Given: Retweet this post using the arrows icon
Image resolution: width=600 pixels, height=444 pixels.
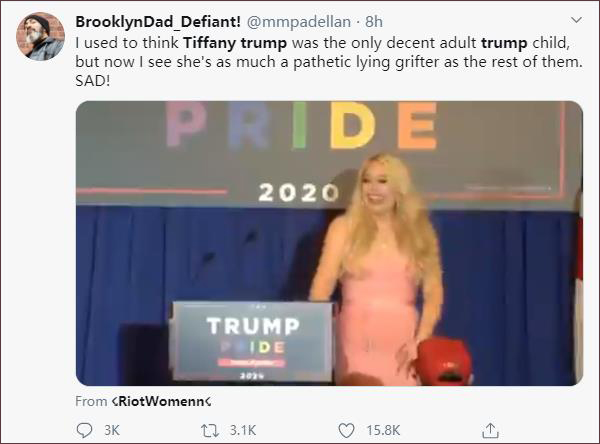Looking at the screenshot, I should click(212, 430).
